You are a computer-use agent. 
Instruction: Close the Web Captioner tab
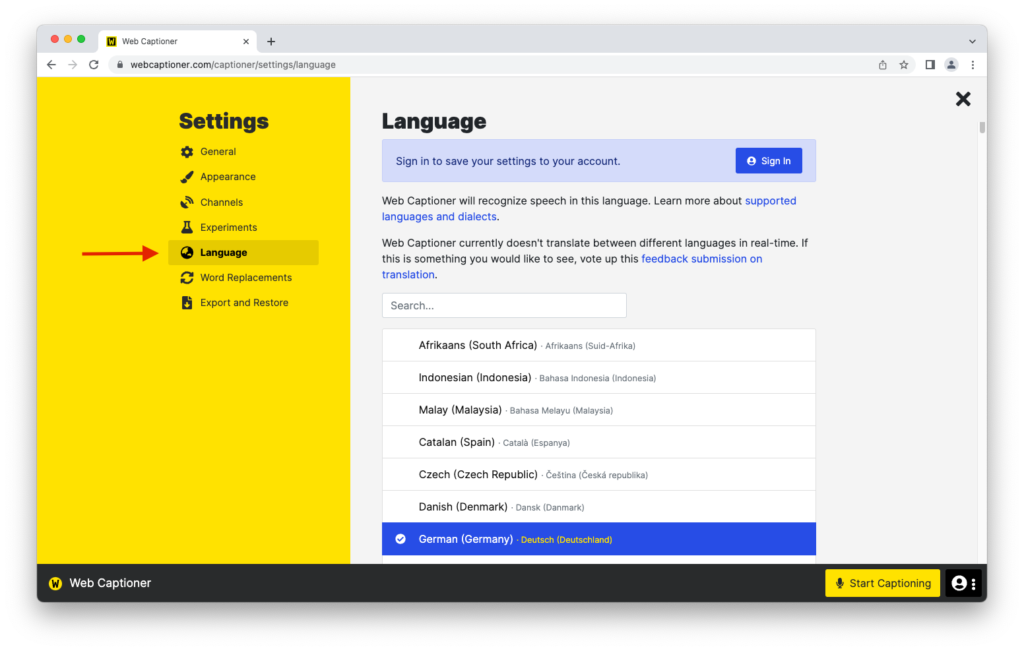246,41
